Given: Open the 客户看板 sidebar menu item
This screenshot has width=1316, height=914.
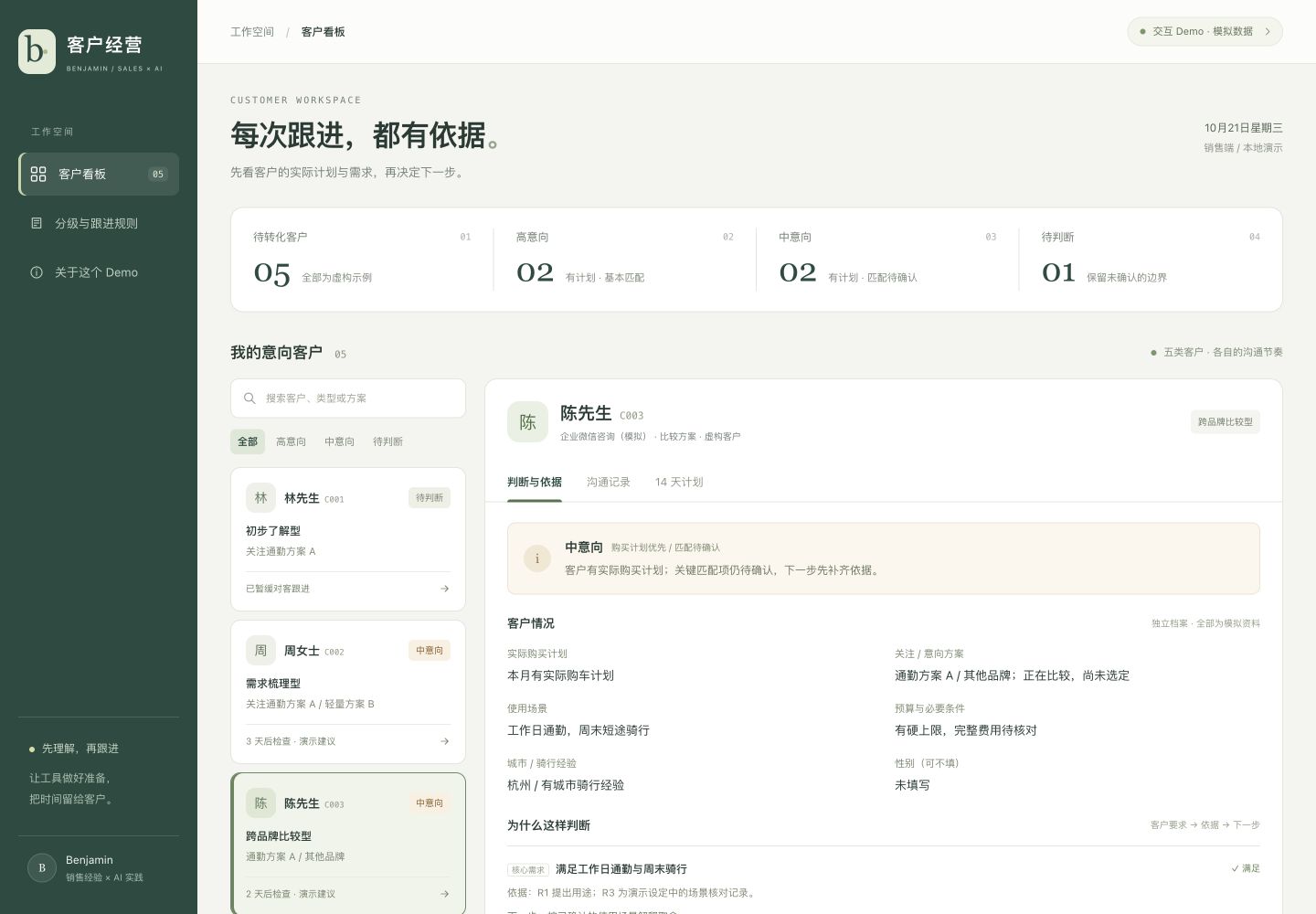Looking at the screenshot, I should click(x=99, y=174).
